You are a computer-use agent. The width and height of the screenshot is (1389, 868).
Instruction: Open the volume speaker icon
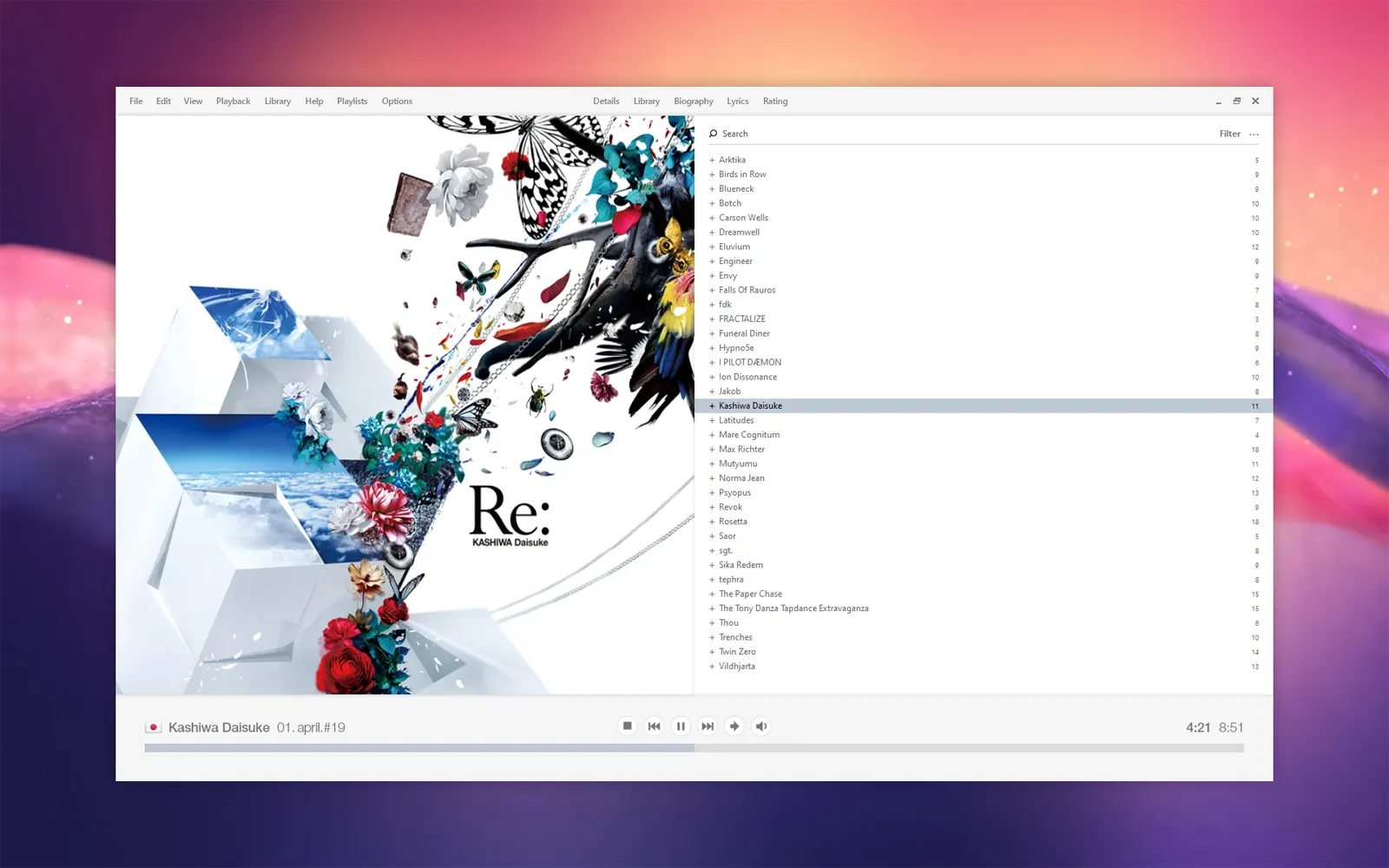(x=761, y=727)
